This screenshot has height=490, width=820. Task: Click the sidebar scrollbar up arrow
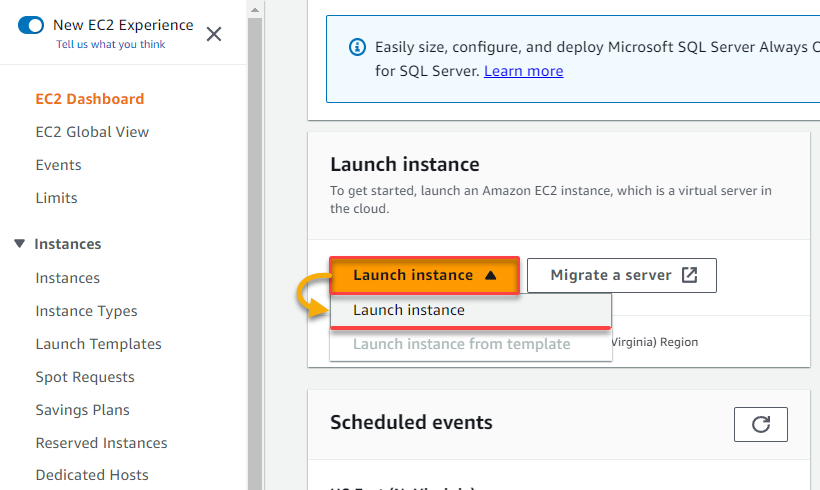pos(255,9)
